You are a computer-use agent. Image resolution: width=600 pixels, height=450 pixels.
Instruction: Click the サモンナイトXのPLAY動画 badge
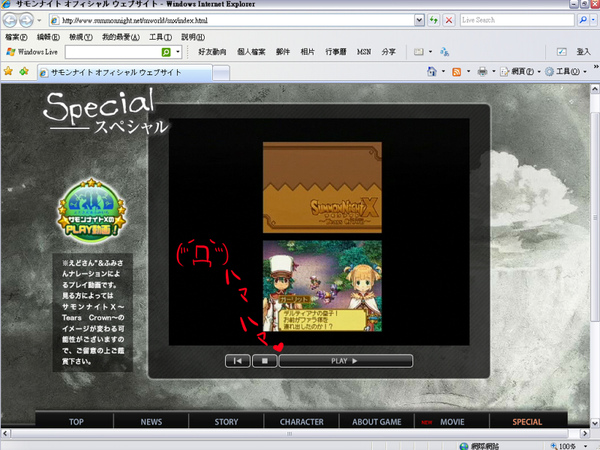[x=91, y=210]
